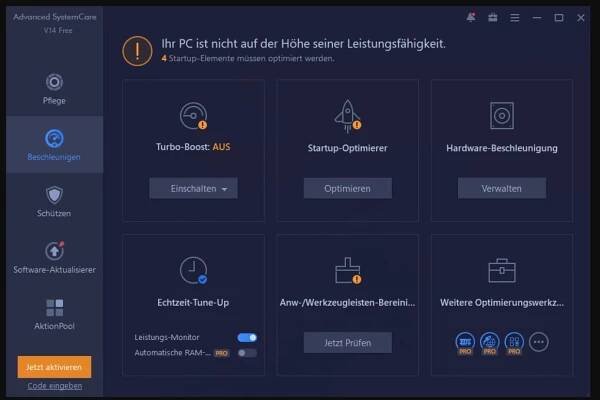Open the first PRO optimization tool icon
Screen dimensions: 600x400
[x=465, y=343]
